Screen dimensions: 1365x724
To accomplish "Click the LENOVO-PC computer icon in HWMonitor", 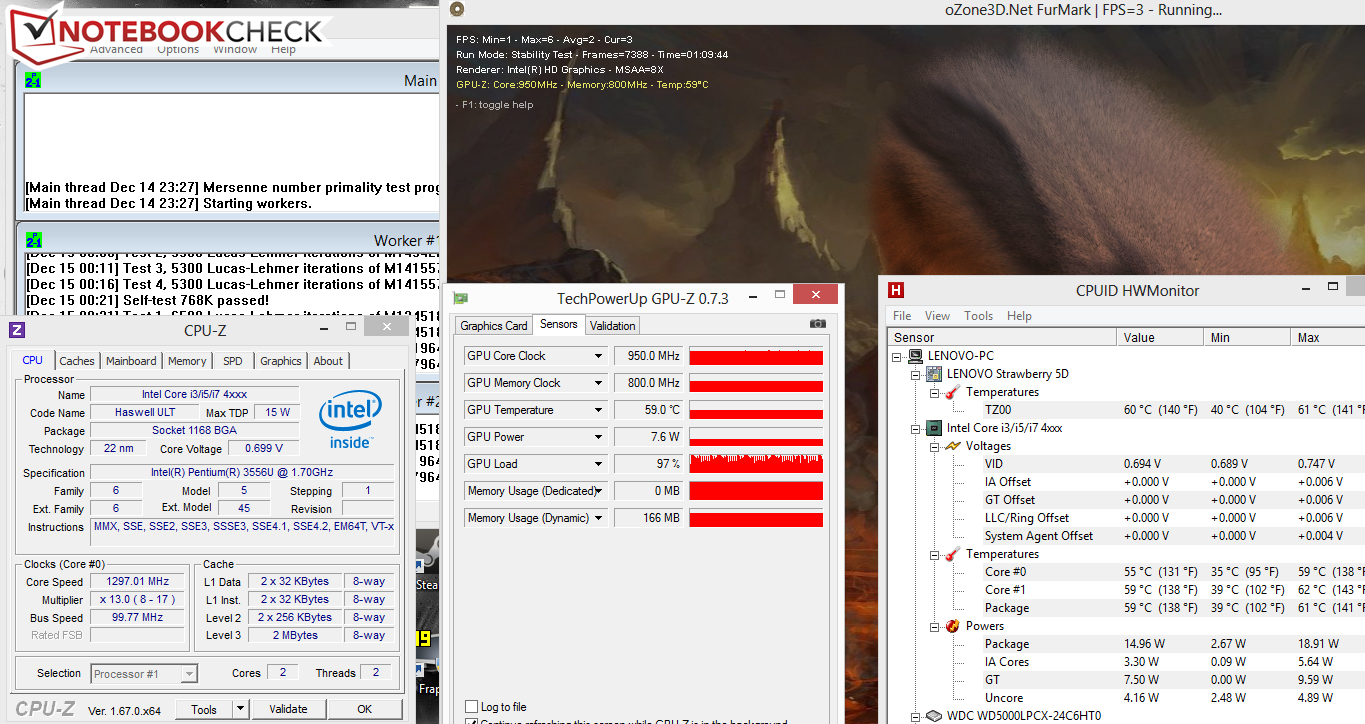I will click(917, 356).
